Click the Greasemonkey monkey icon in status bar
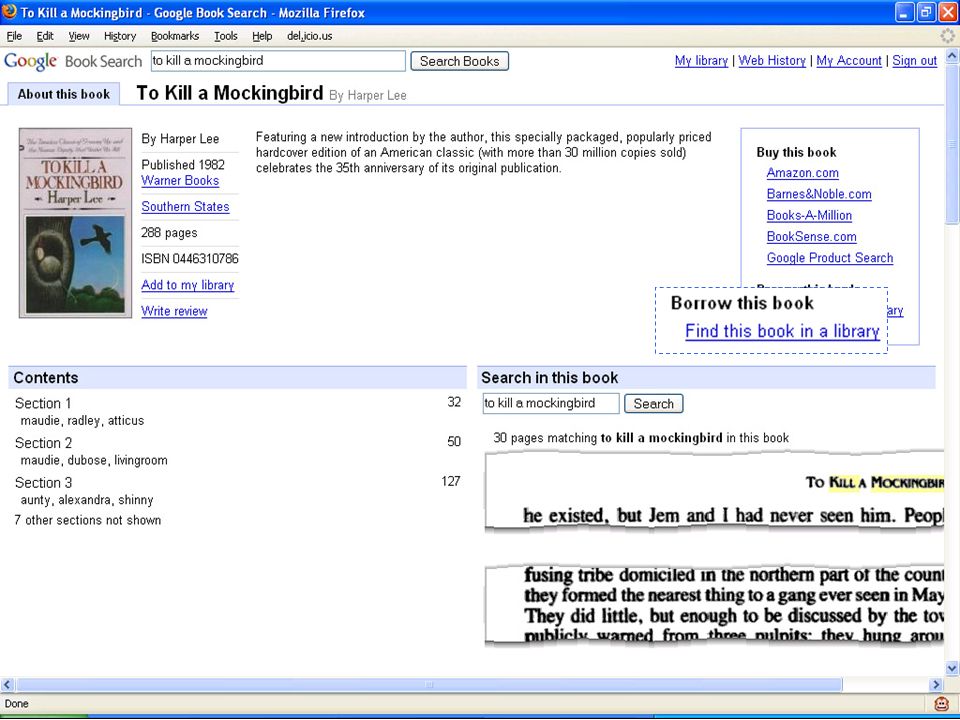The image size is (960, 720). (942, 703)
